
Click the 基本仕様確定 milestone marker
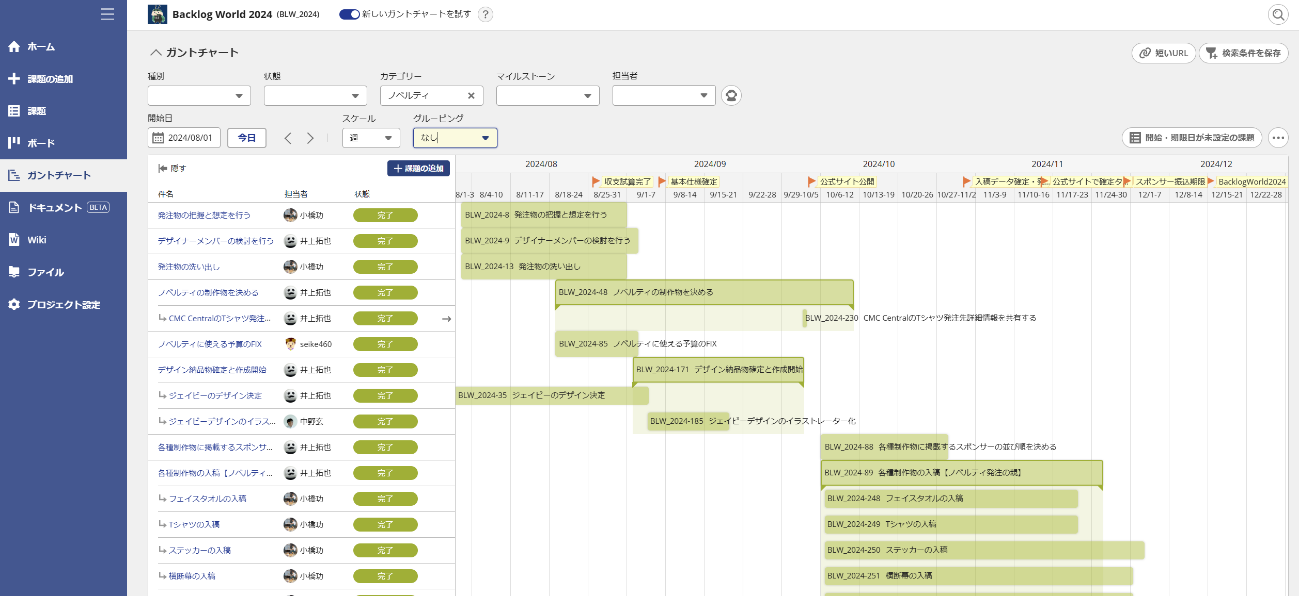(688, 182)
